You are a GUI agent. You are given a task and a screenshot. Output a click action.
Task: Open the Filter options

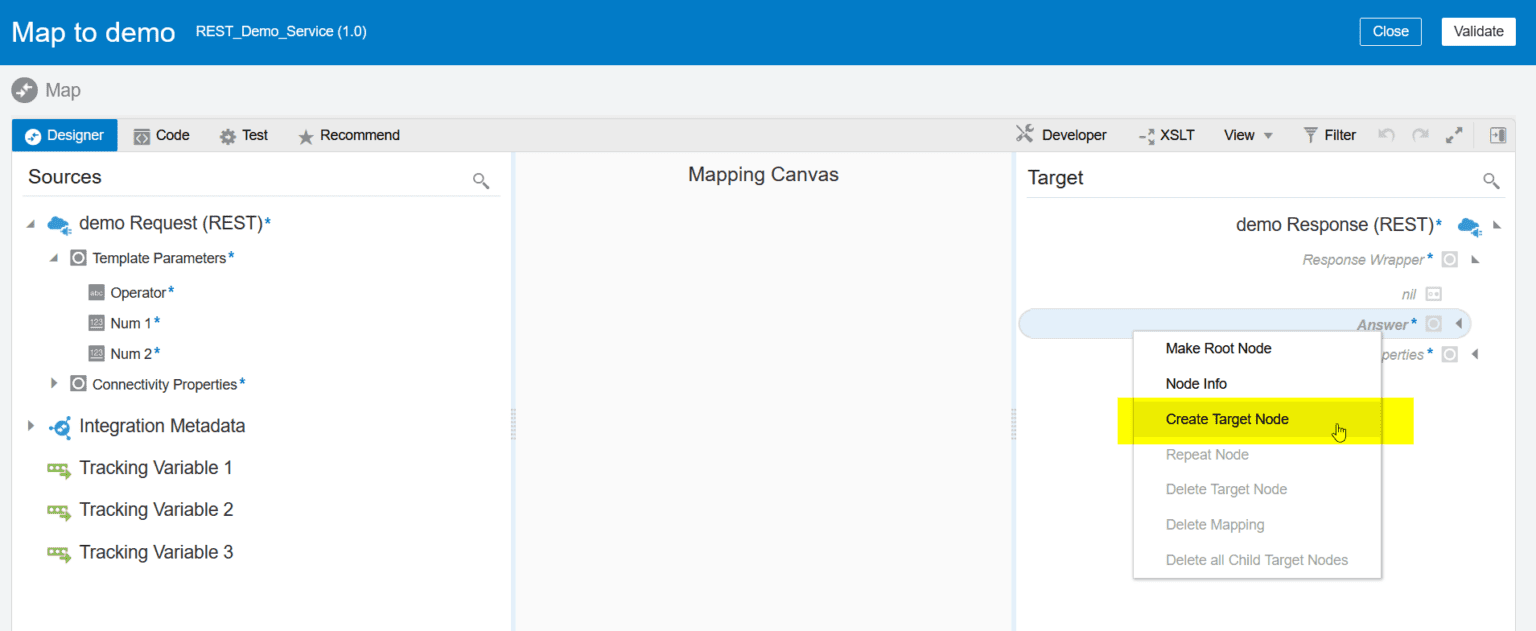1329,135
